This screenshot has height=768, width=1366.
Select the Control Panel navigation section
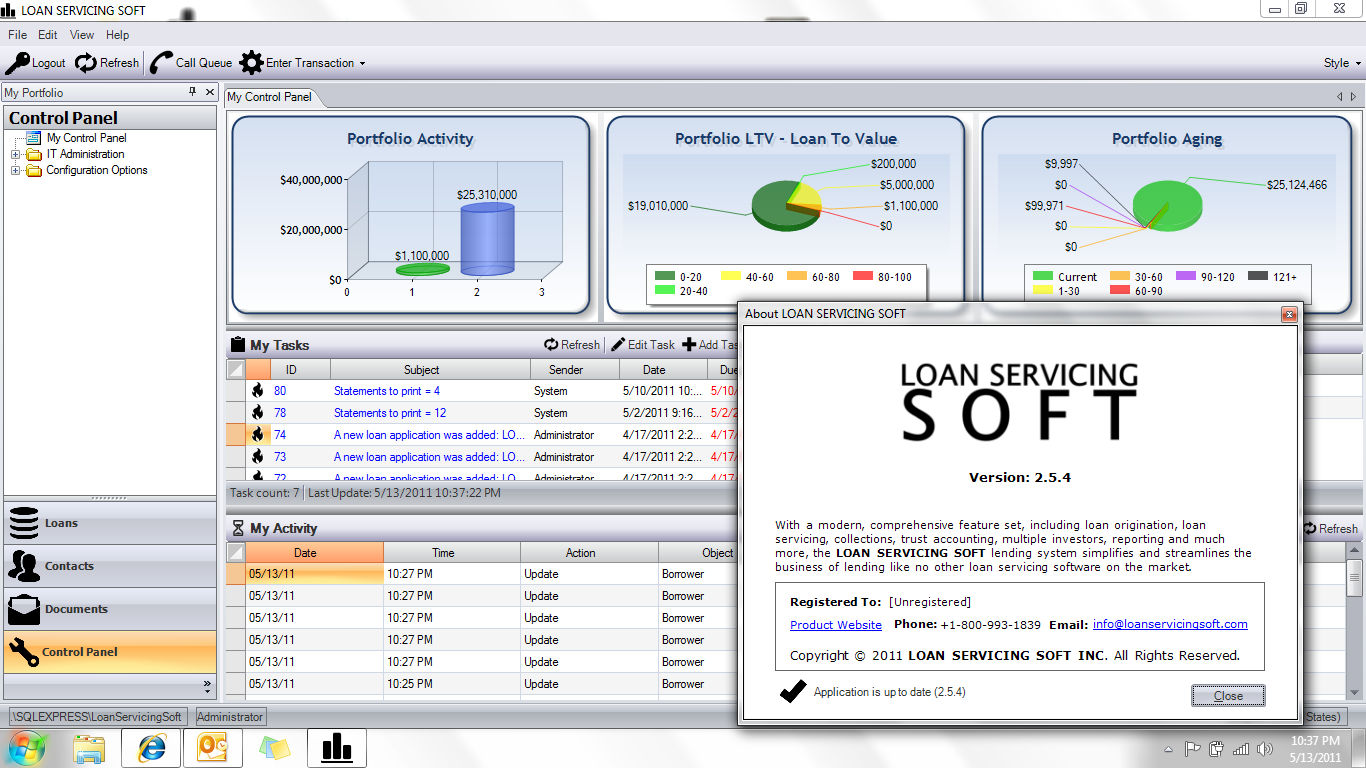(x=110, y=652)
